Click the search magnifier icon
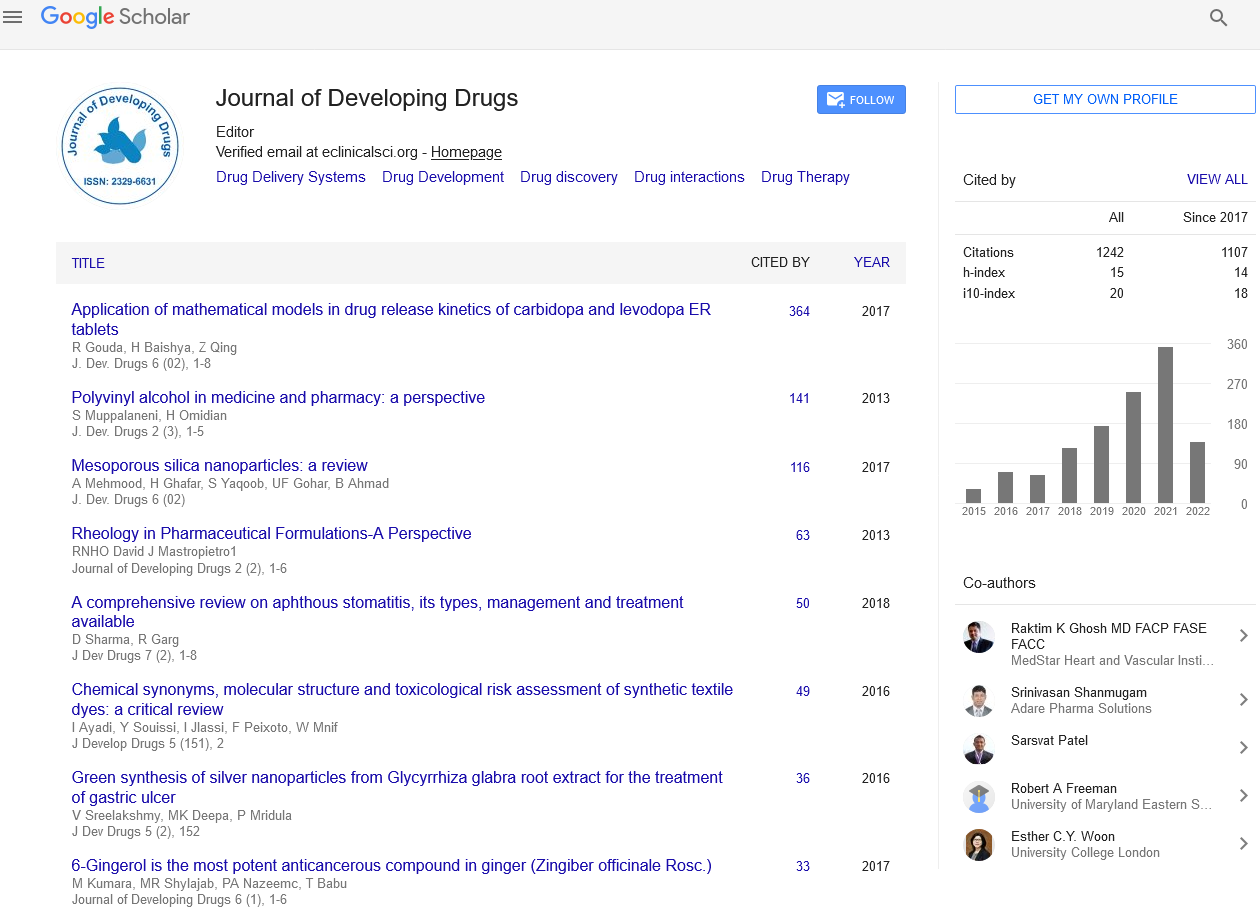Viewport: 1260px width, 912px height. click(1218, 17)
